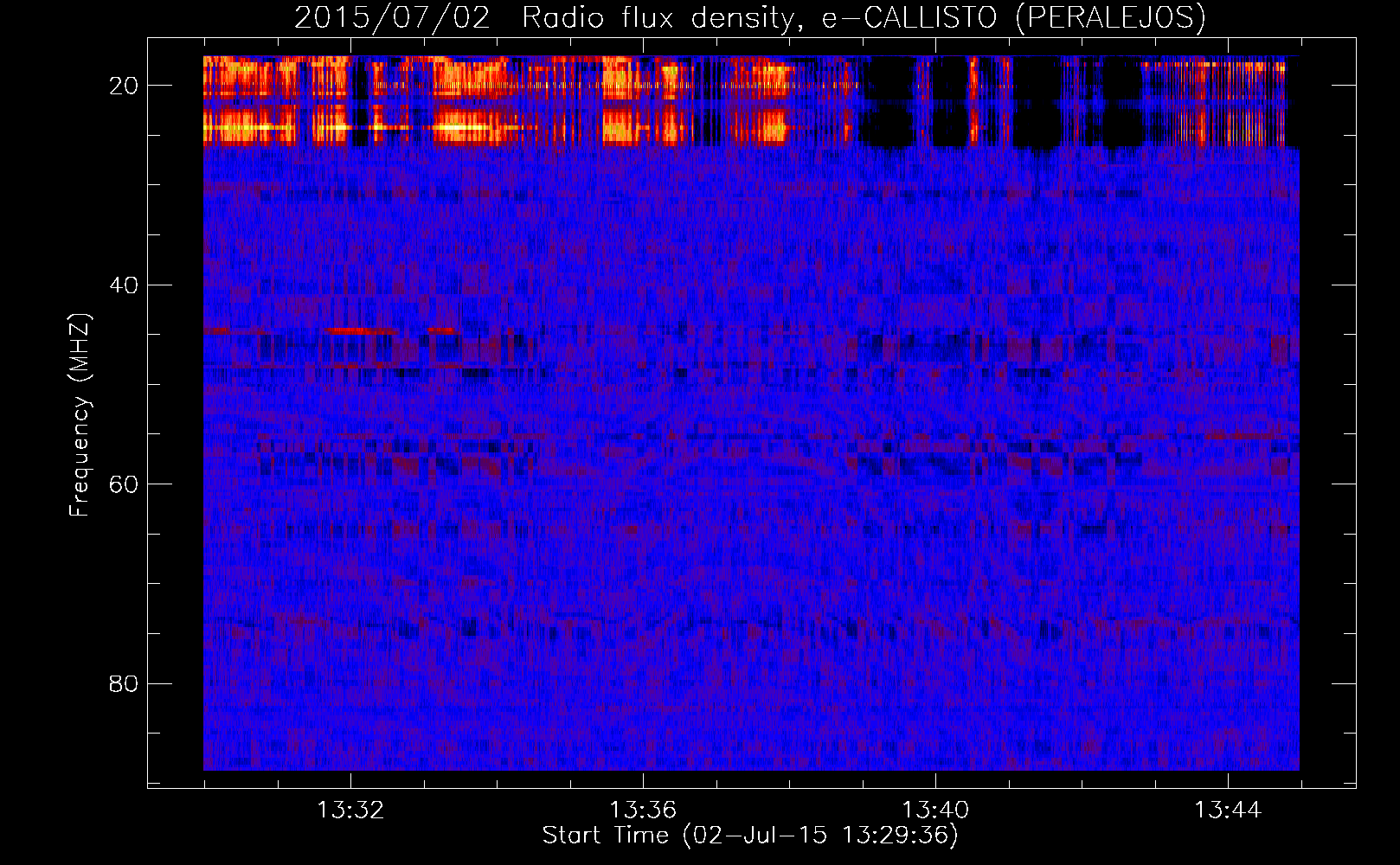1400x865 pixels.
Task: Click the "Start Time (02-Jul-15 13:29:36)" label
Action: pos(750,836)
